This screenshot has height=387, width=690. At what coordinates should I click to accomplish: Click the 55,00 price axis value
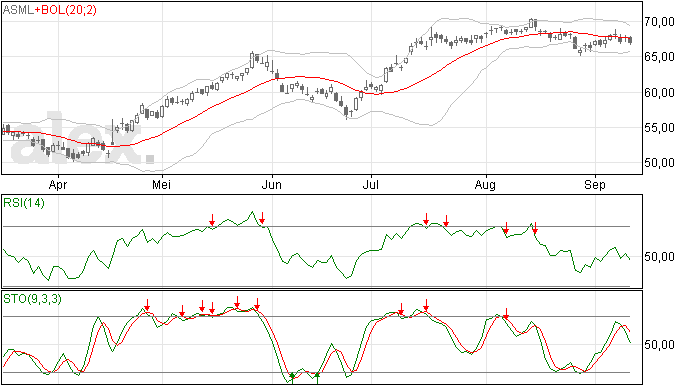[x=659, y=128]
